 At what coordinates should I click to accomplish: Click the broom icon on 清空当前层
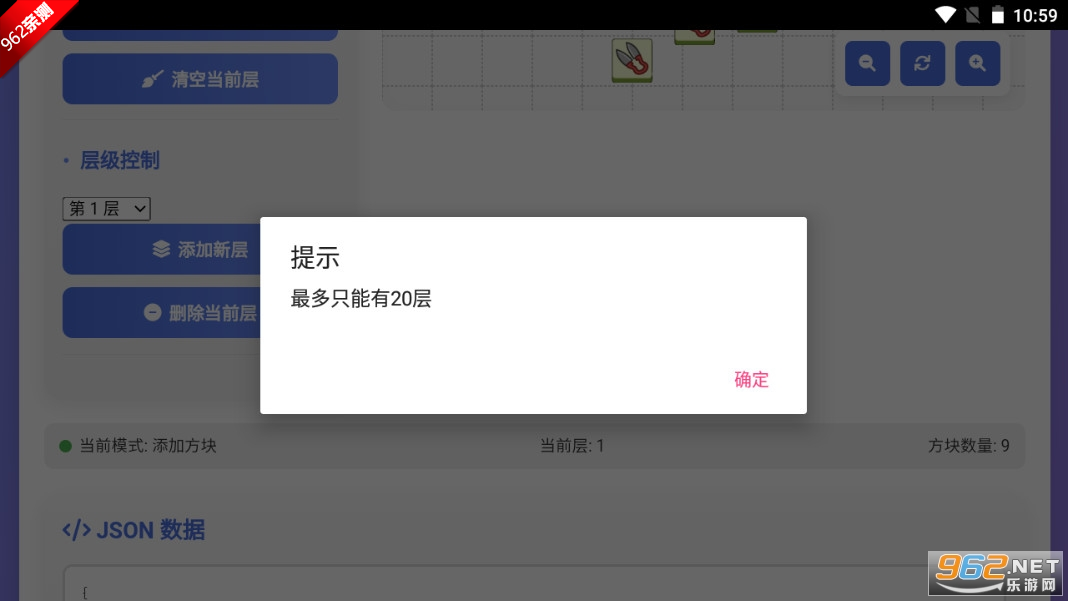pos(152,80)
